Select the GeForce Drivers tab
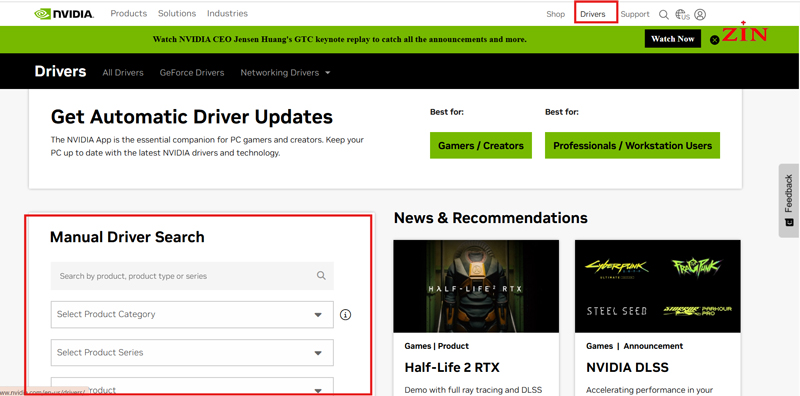This screenshot has width=800, height=396. pyautogui.click(x=192, y=72)
